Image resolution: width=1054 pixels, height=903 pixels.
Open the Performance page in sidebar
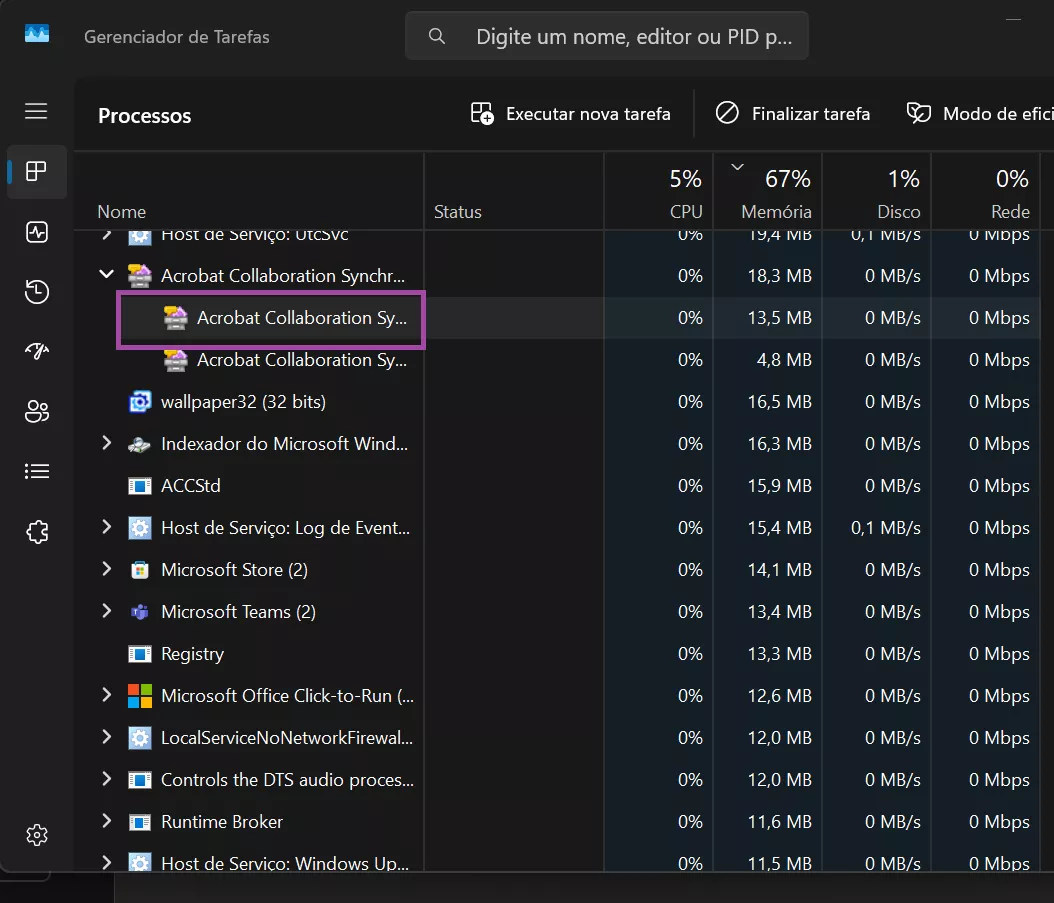pyautogui.click(x=37, y=233)
